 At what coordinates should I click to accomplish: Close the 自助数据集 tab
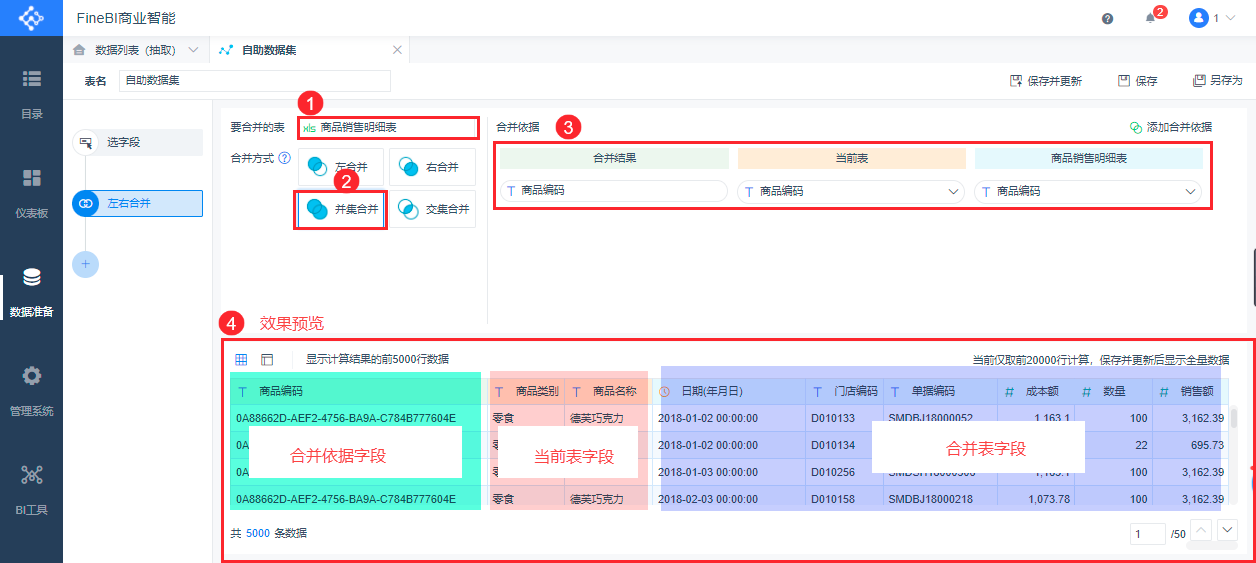tap(397, 50)
